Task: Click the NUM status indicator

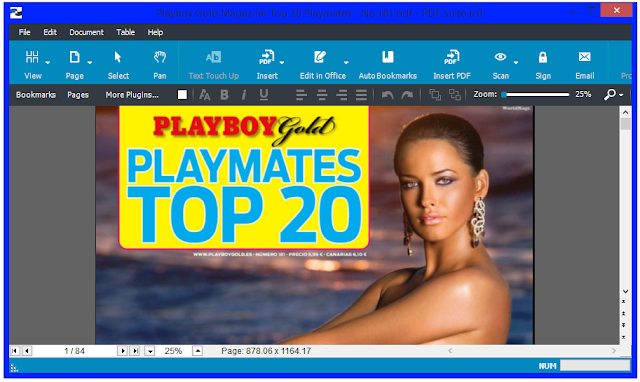Action: point(547,366)
